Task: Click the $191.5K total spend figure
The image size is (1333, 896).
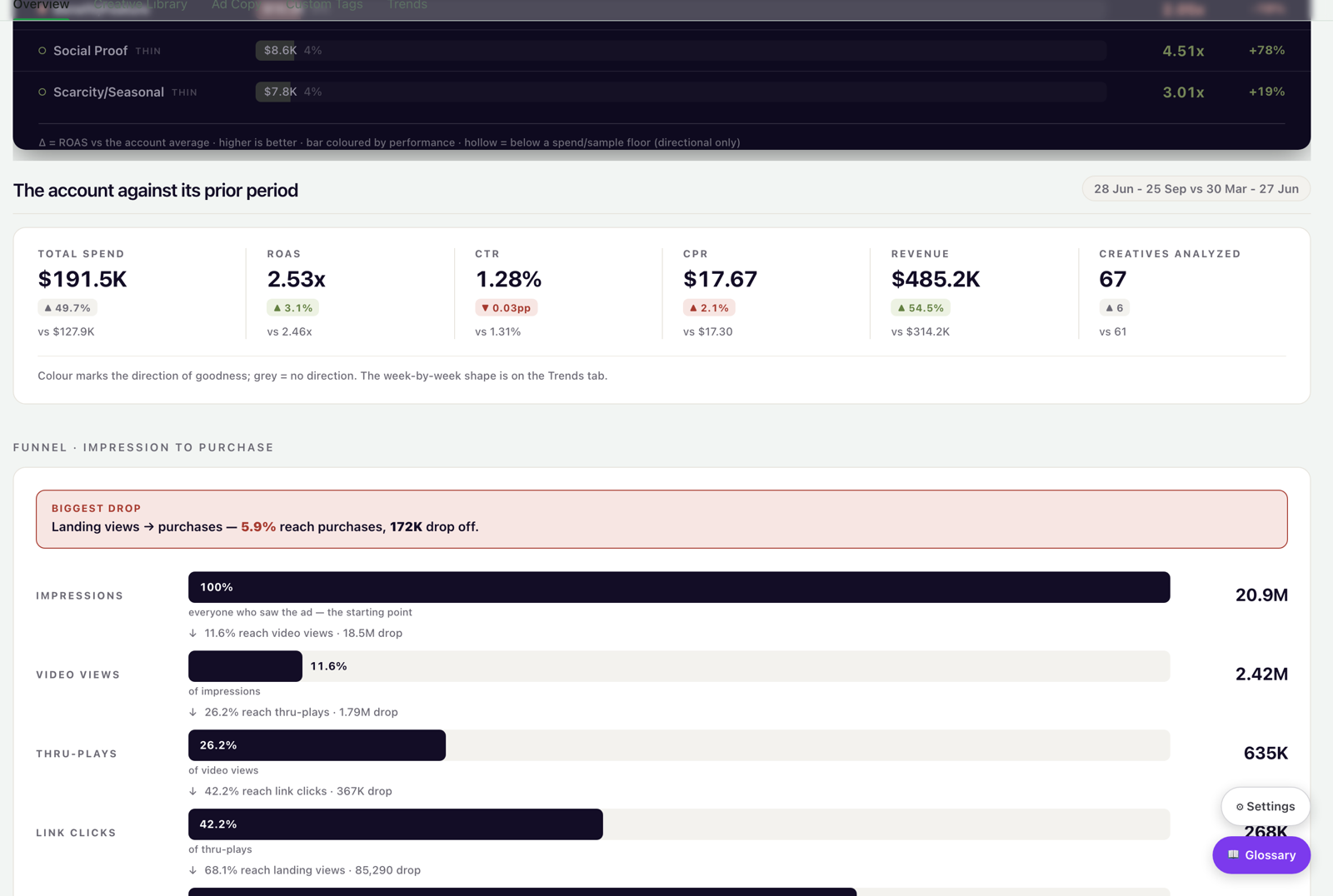Action: point(82,279)
